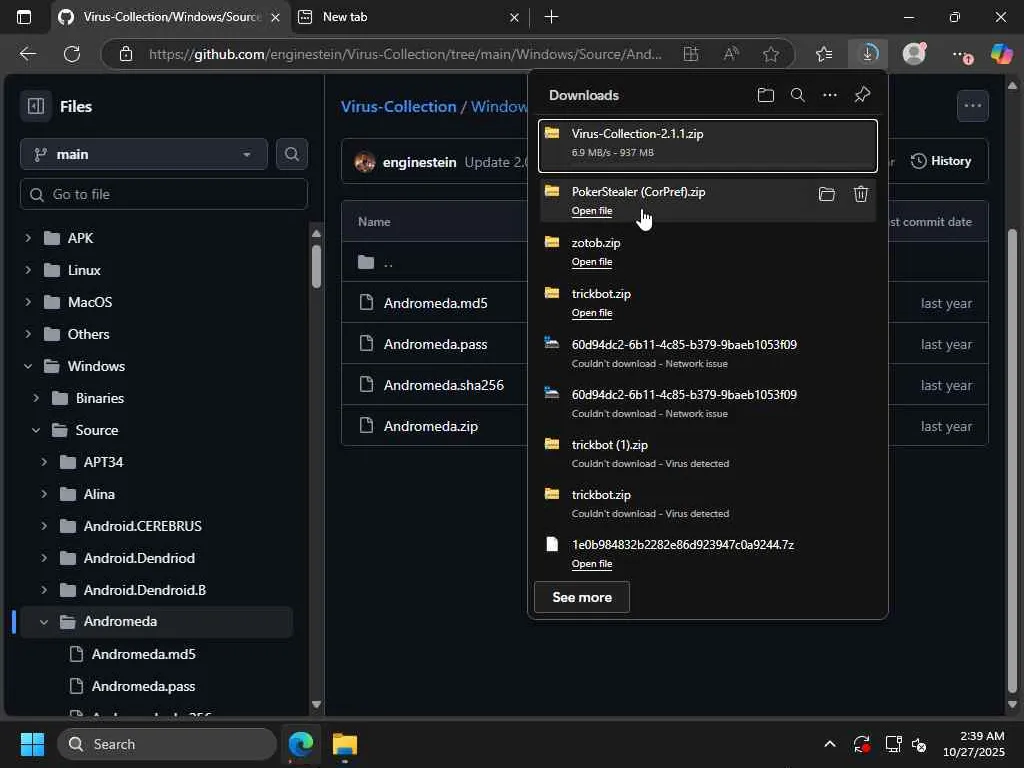Close the New tab tab

pyautogui.click(x=514, y=18)
